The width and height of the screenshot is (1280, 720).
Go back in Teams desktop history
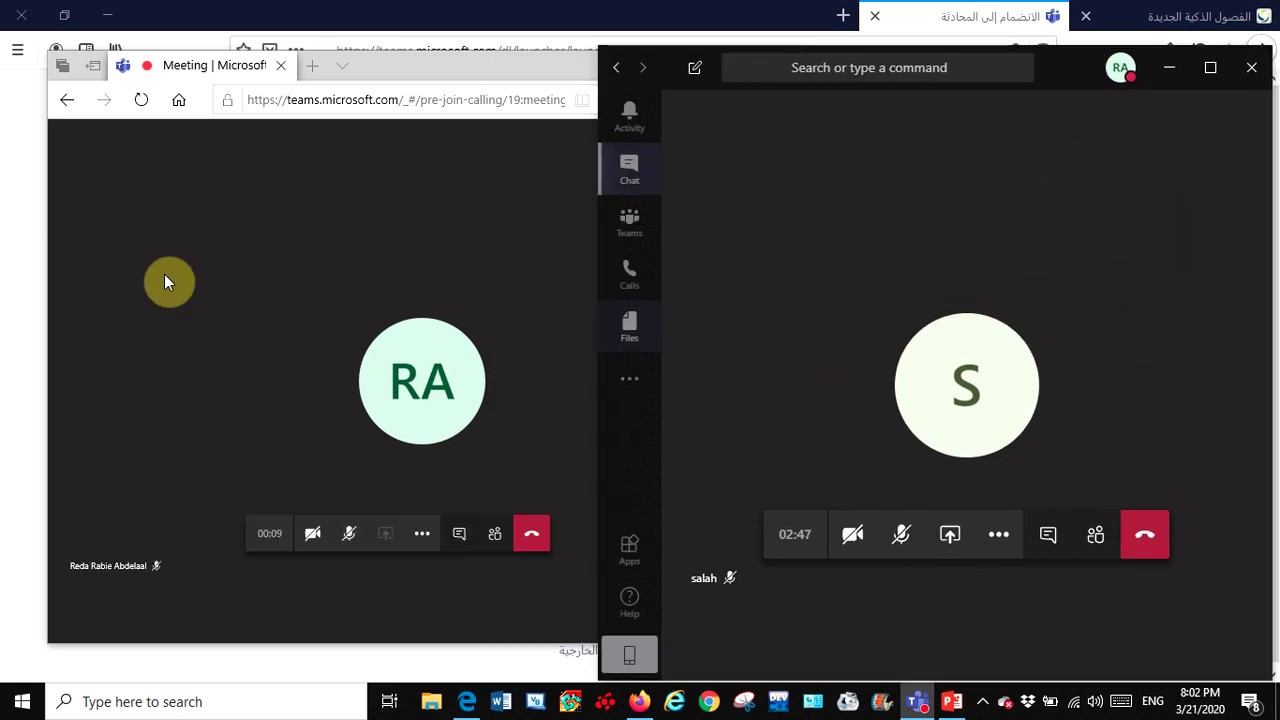click(x=616, y=68)
